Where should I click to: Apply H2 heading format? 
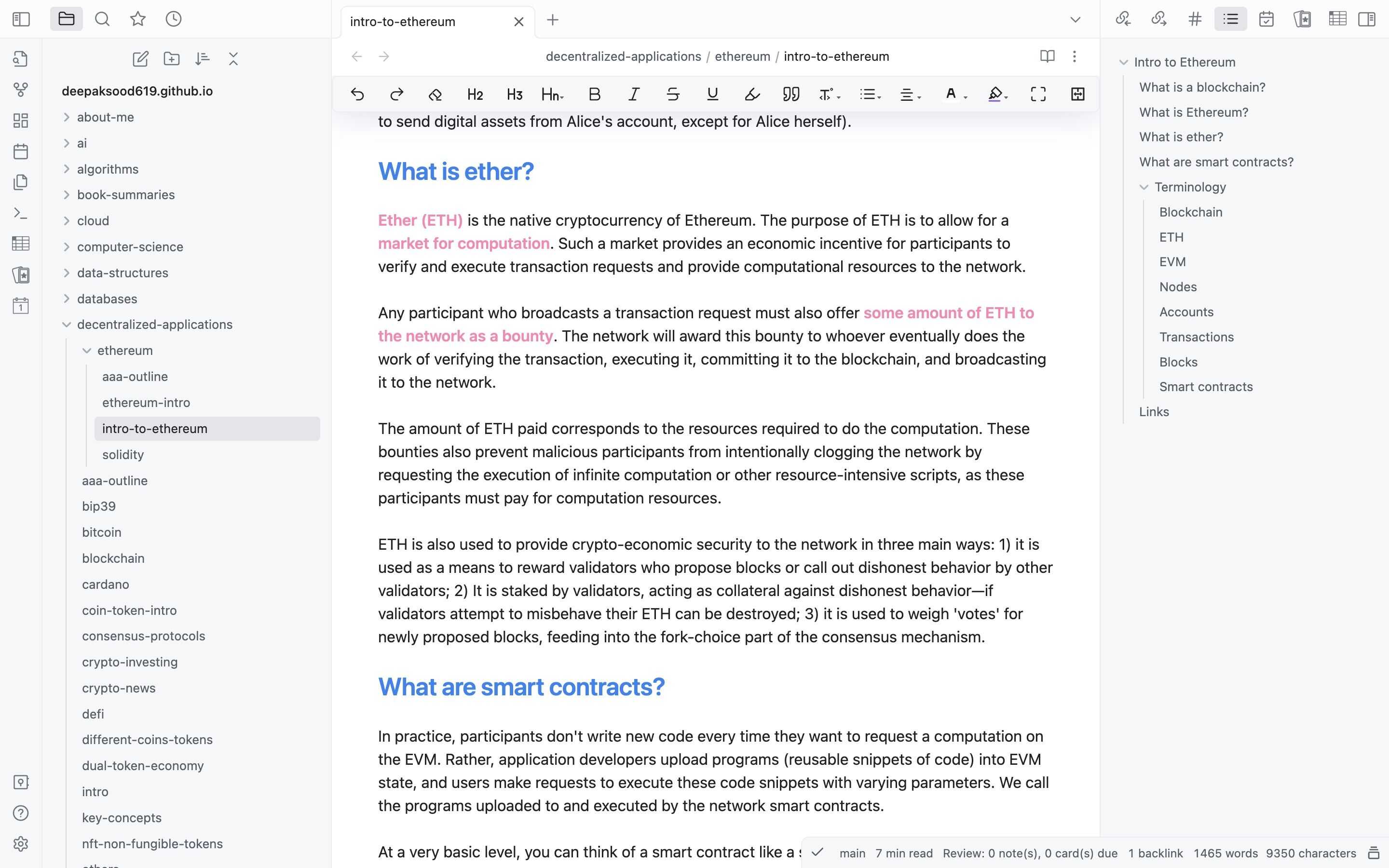tap(475, 94)
